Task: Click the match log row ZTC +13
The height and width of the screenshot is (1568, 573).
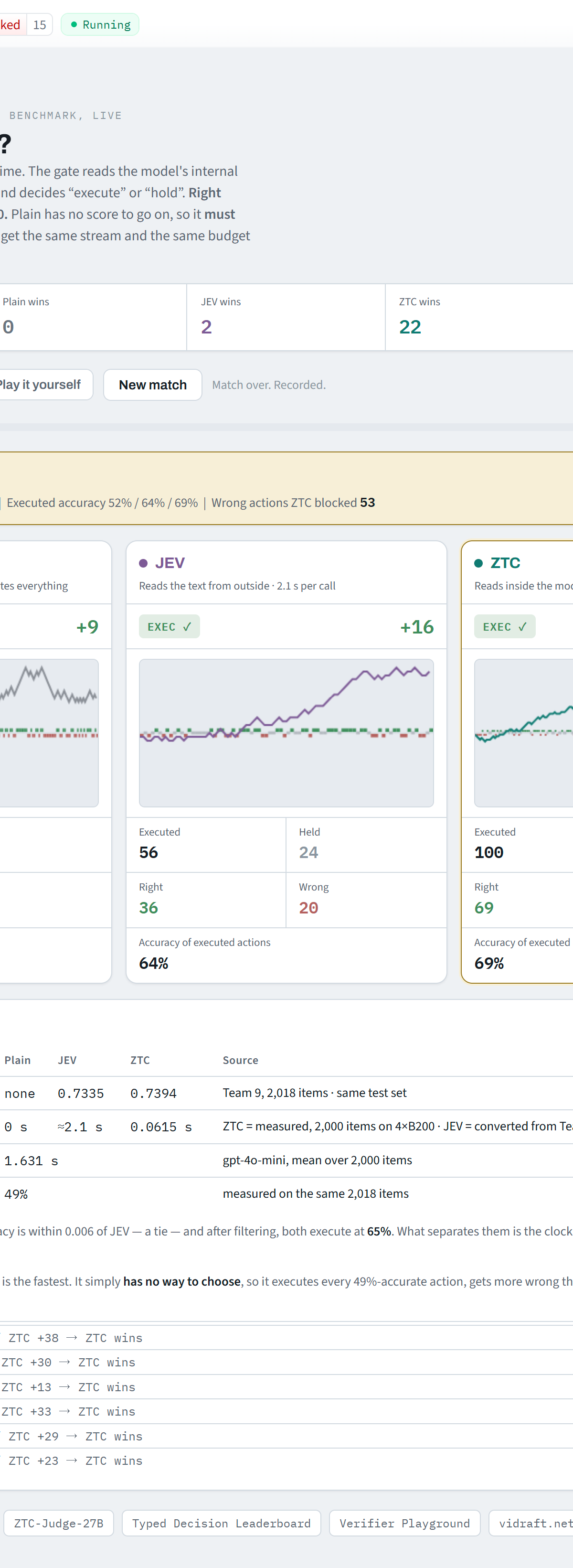Action: tap(286, 1387)
